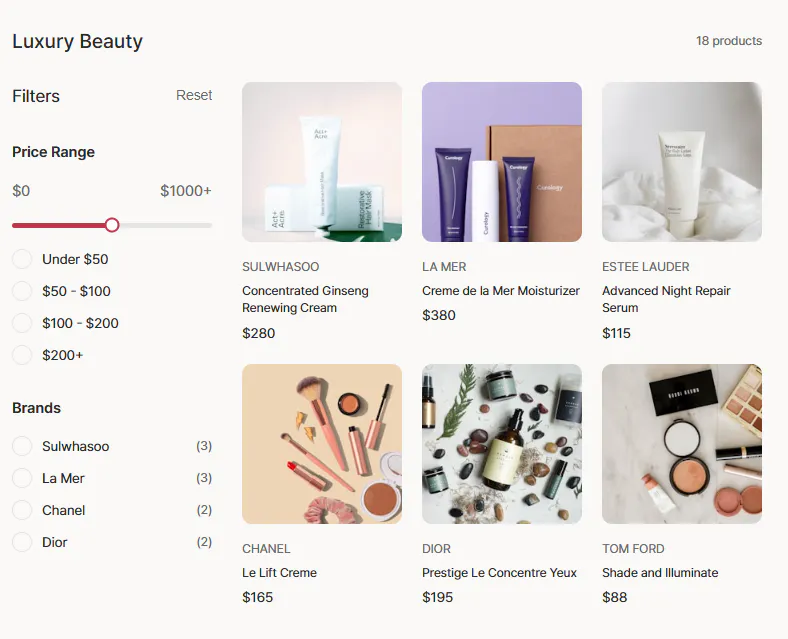Open the Creme de la Mer Moisturizer link
This screenshot has width=788, height=639.
(501, 291)
